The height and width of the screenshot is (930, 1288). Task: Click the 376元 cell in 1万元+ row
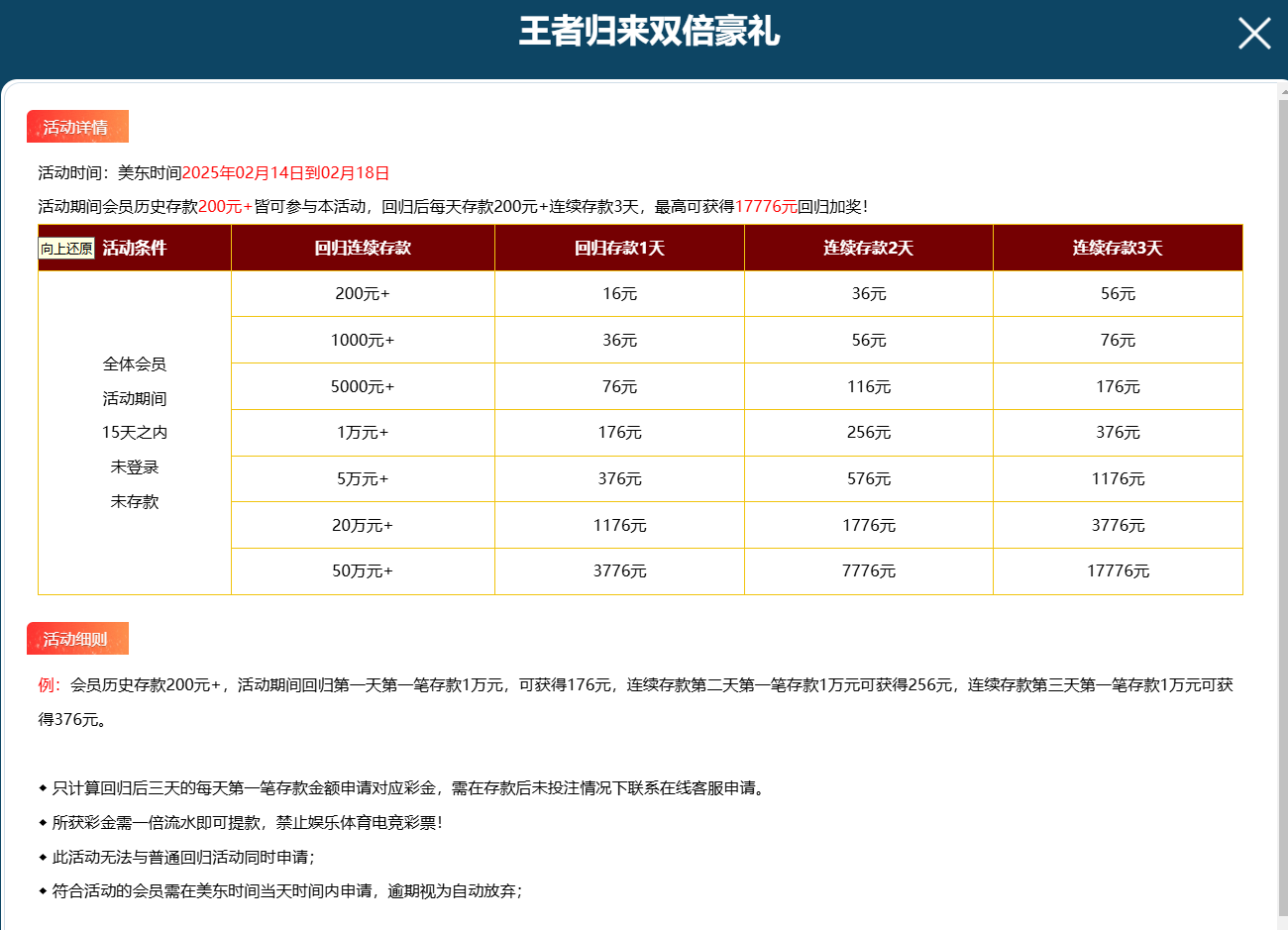[x=1118, y=433]
